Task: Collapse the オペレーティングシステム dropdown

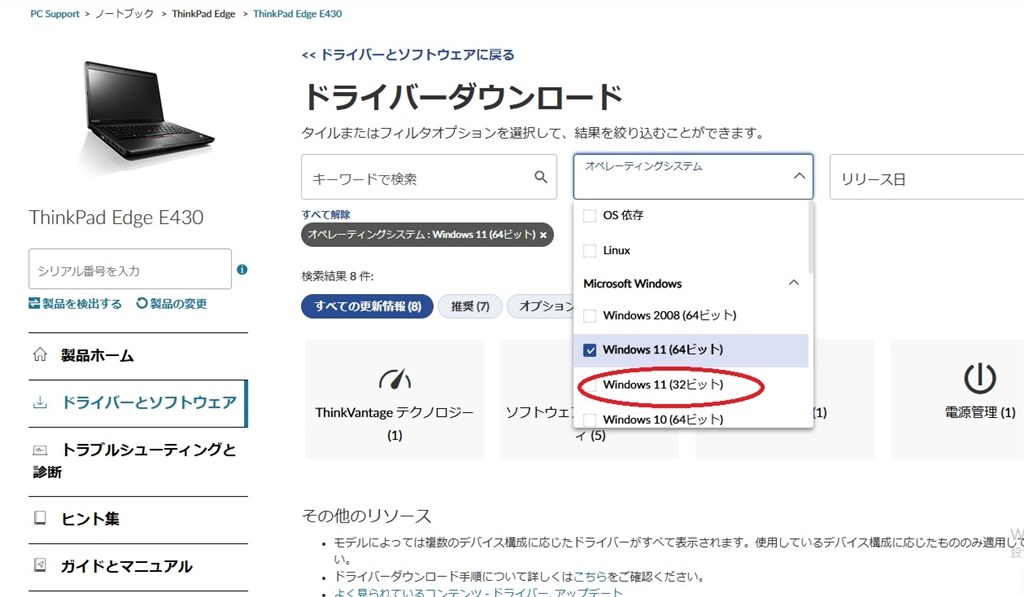Action: pos(799,176)
